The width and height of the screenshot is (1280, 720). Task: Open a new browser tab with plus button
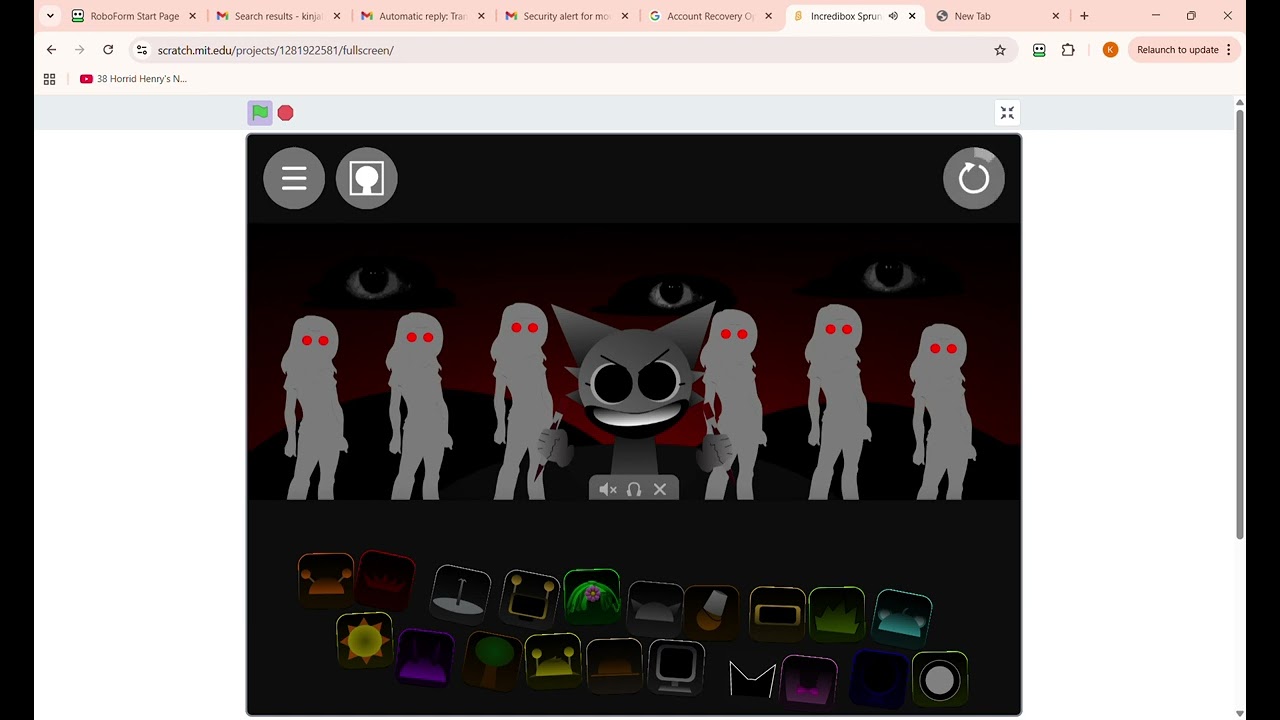(x=1084, y=16)
